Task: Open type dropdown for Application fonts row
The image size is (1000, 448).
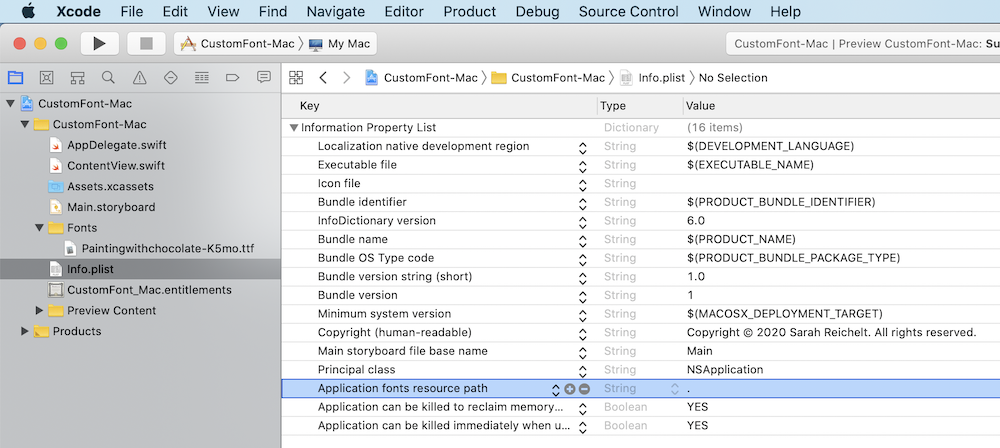Action: (674, 389)
